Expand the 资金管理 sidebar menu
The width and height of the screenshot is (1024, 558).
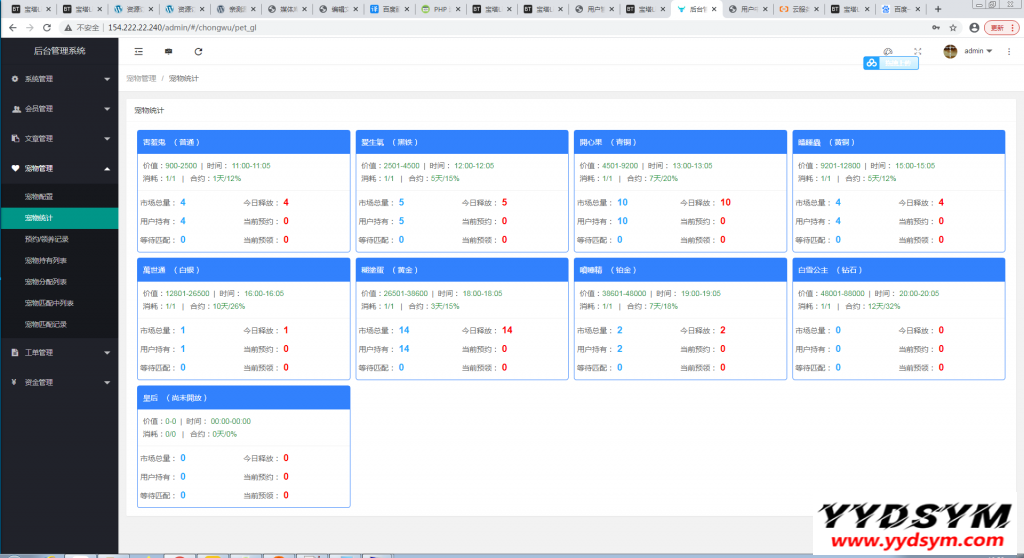tap(59, 382)
